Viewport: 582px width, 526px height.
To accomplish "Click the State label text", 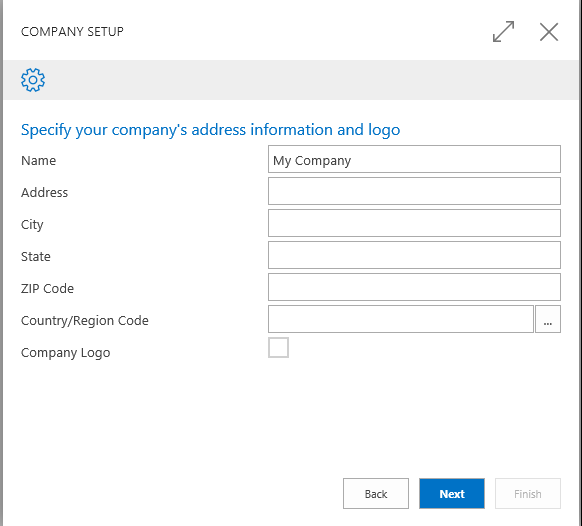I will pos(36,257).
